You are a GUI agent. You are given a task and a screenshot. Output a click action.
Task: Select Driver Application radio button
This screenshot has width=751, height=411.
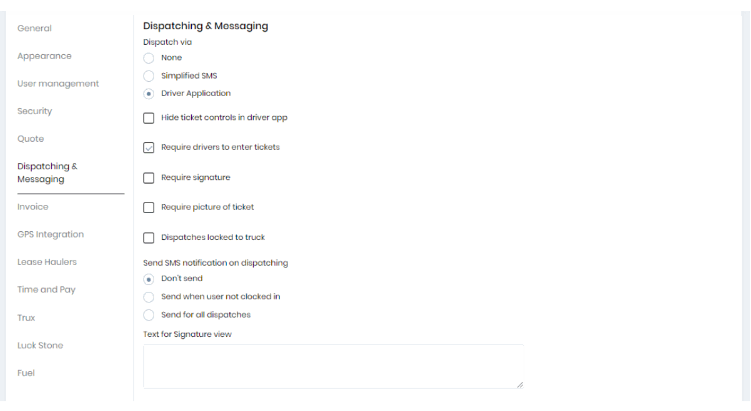tap(149, 94)
